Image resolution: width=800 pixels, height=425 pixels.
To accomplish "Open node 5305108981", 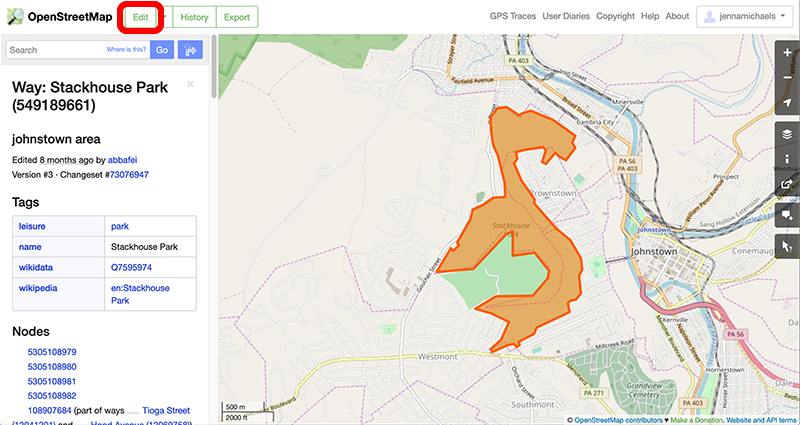I will point(52,381).
